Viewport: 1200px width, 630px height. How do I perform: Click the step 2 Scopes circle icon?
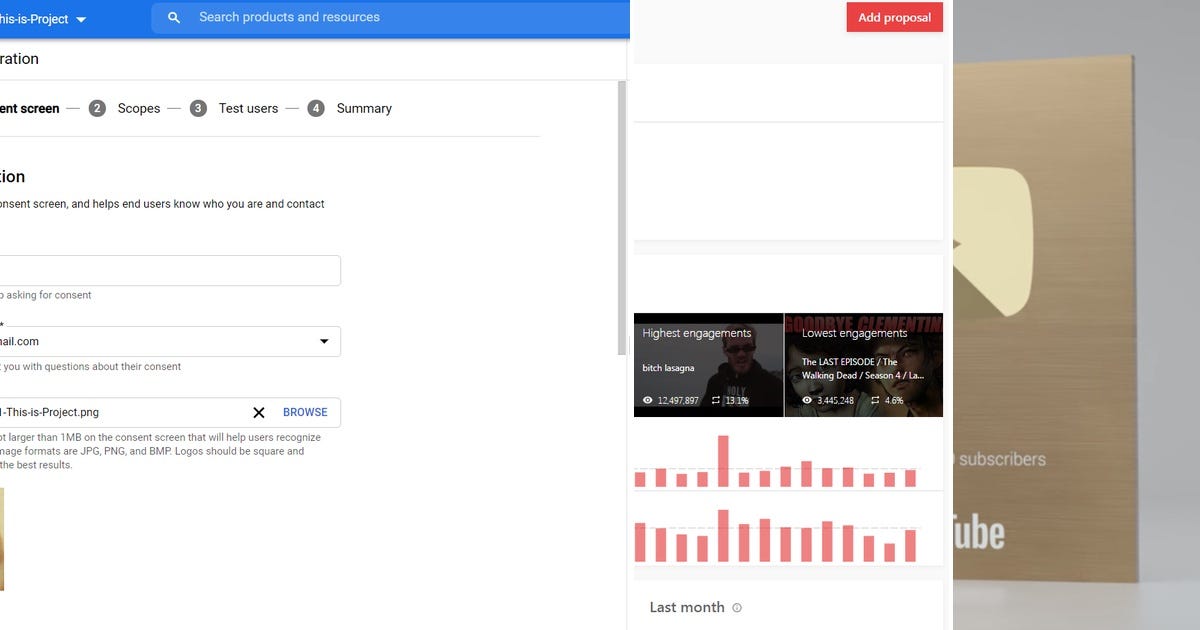tap(97, 108)
